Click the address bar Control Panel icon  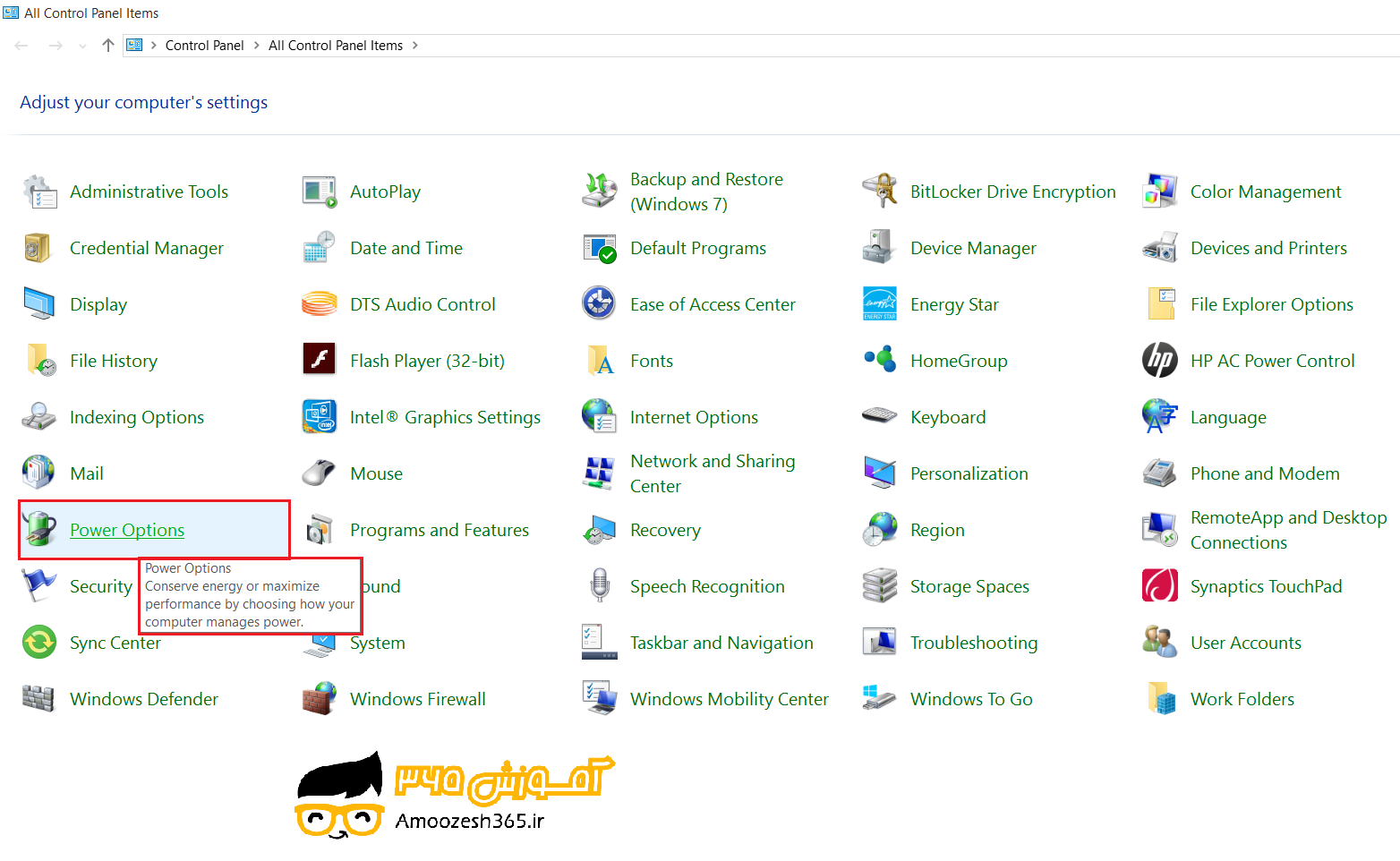tap(134, 45)
